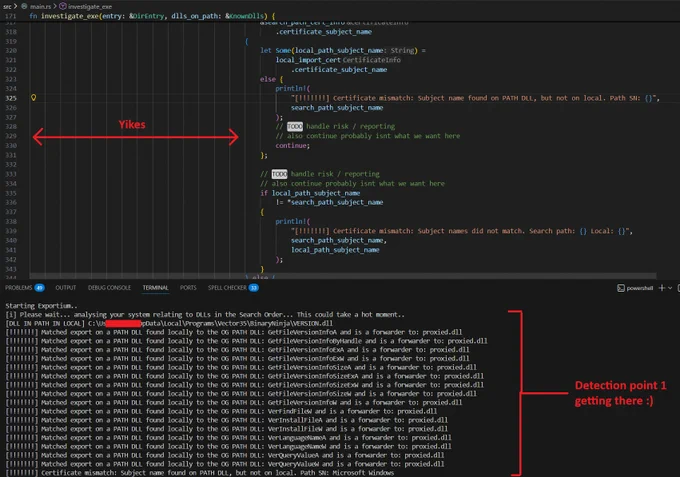Click terminal line '[i] Please wait... analysing your system'

tap(205, 314)
